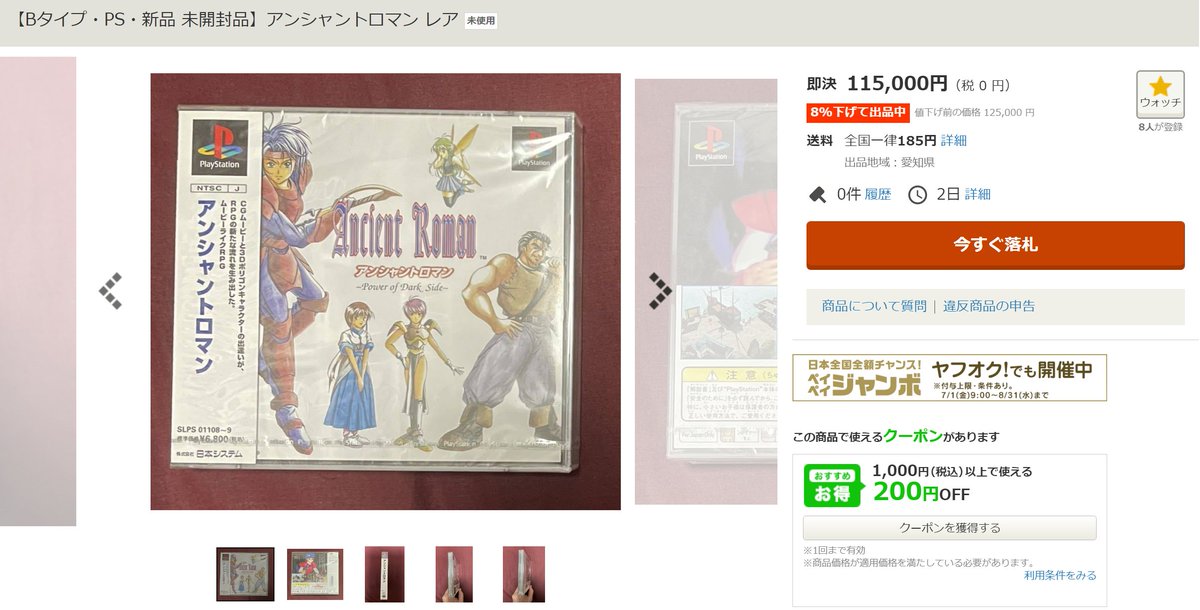The image size is (1200, 610).
Task: Select the fifth thumbnail image
Action: [x=524, y=574]
